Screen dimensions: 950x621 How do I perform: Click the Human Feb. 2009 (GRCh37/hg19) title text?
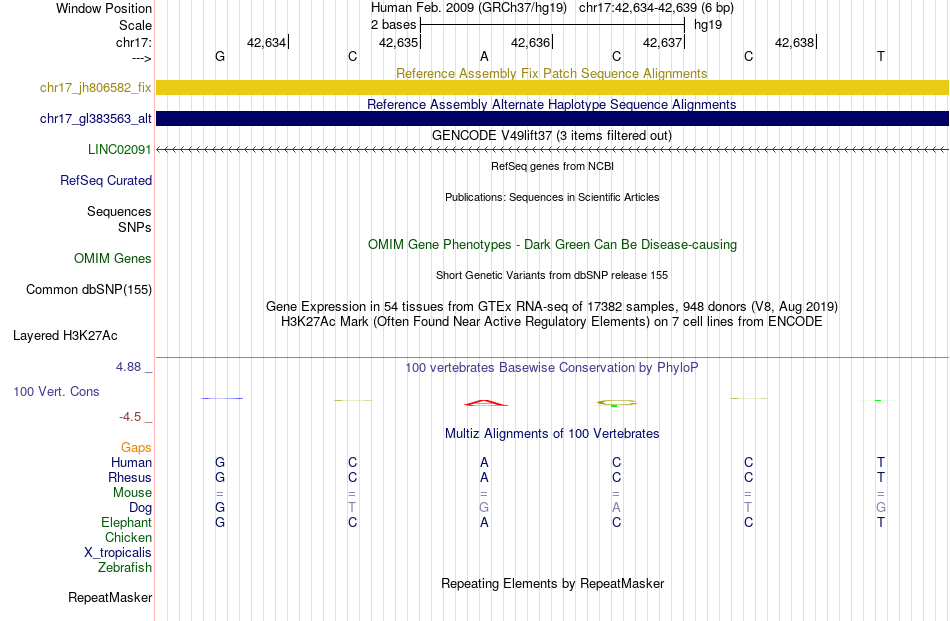(x=469, y=8)
